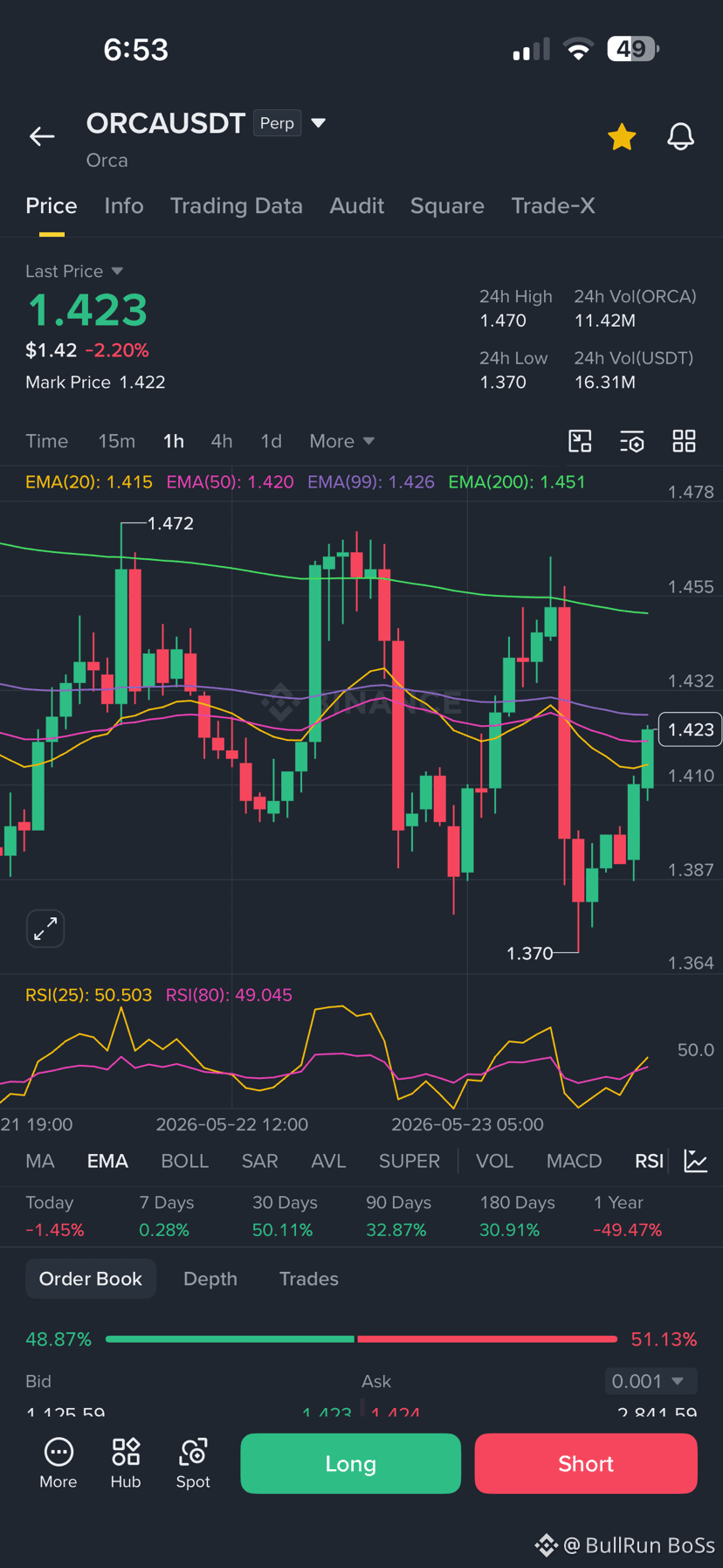Viewport: 723px width, 1568px height.
Task: Enable the SAR indicator
Action: point(259,1161)
